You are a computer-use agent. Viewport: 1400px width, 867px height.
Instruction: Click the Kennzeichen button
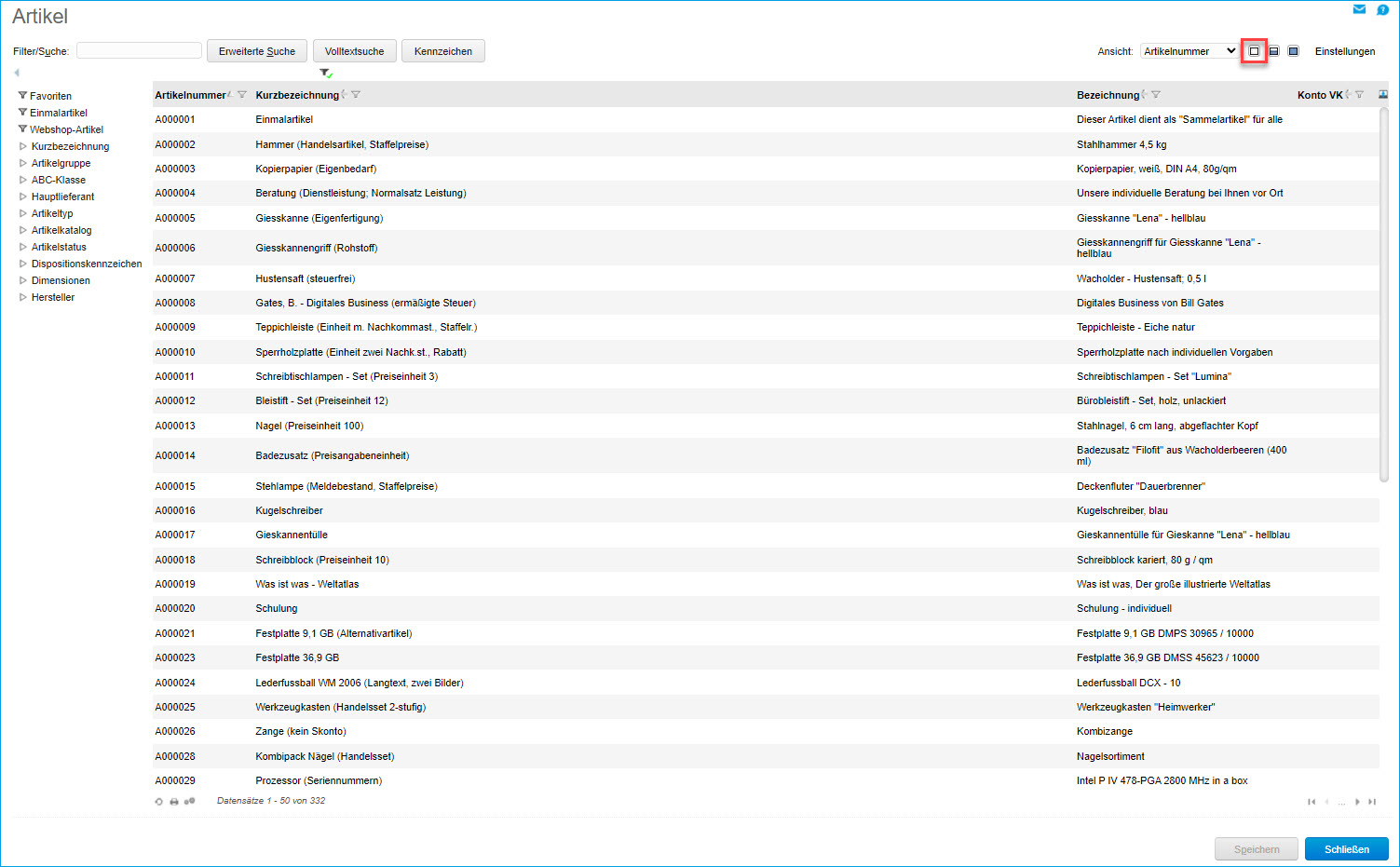pyautogui.click(x=443, y=51)
